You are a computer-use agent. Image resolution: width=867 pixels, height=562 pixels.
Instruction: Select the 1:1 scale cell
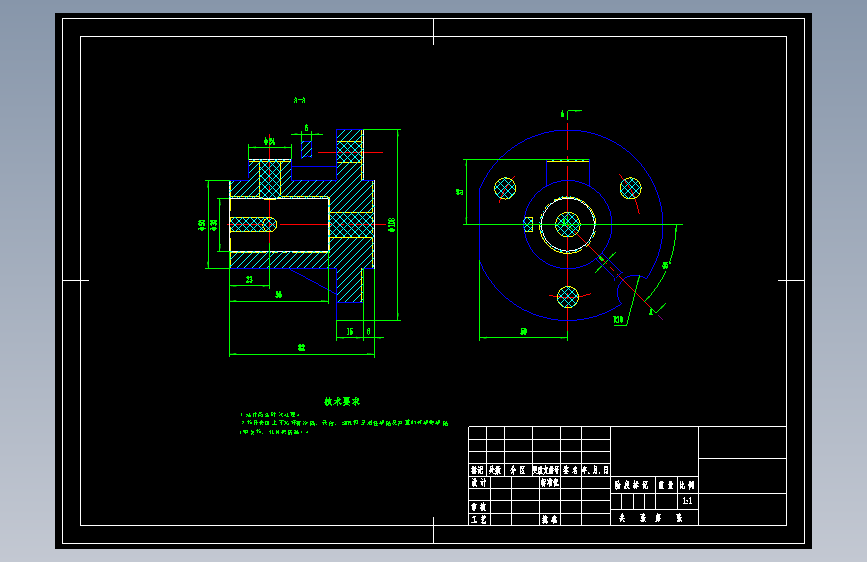[x=687, y=501]
